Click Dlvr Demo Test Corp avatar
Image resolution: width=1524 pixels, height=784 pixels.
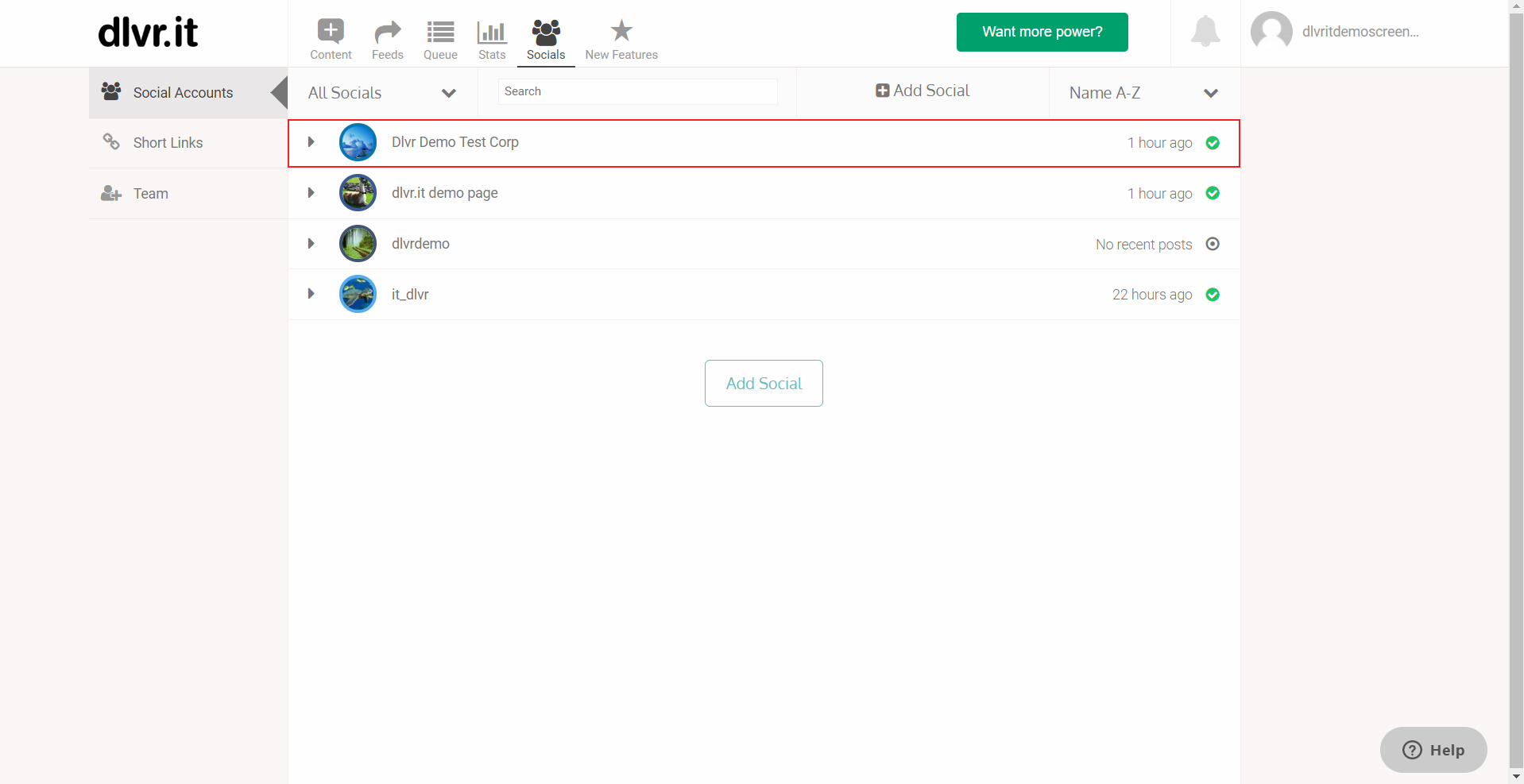[358, 142]
